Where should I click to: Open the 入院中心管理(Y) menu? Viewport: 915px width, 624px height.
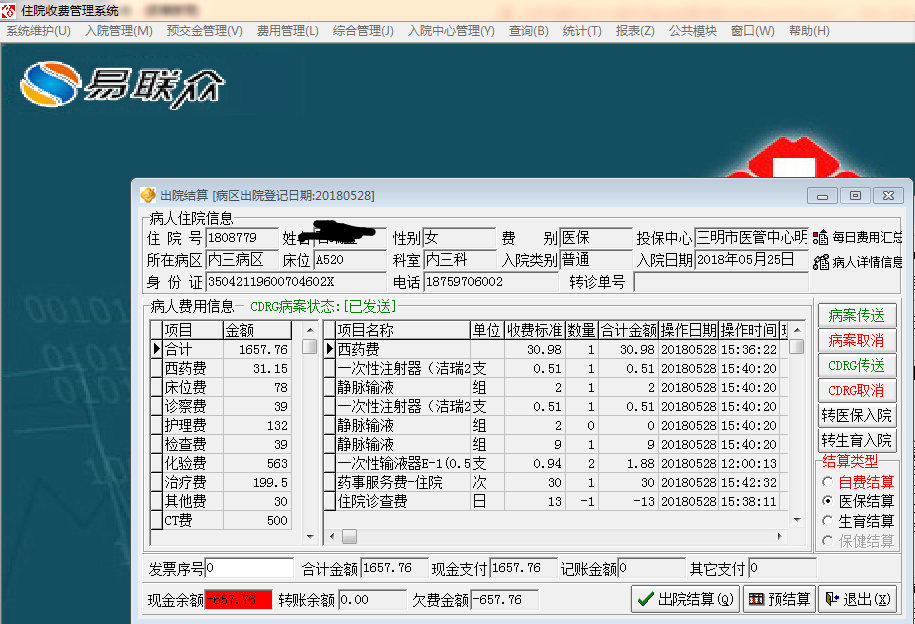pos(451,31)
